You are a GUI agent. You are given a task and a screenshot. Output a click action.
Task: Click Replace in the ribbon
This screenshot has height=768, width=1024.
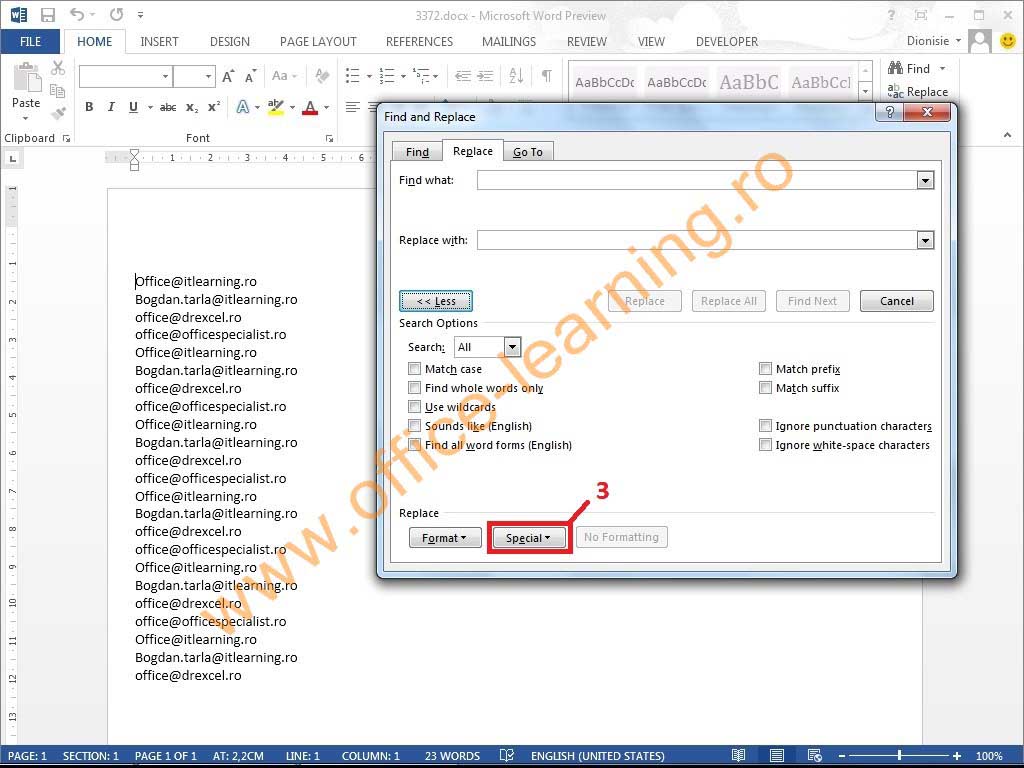(918, 92)
